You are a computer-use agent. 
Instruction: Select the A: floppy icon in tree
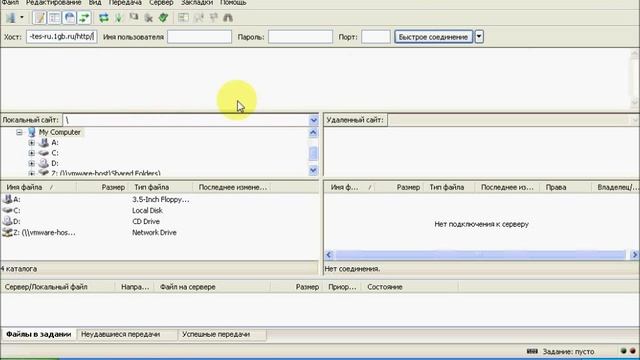point(44,142)
